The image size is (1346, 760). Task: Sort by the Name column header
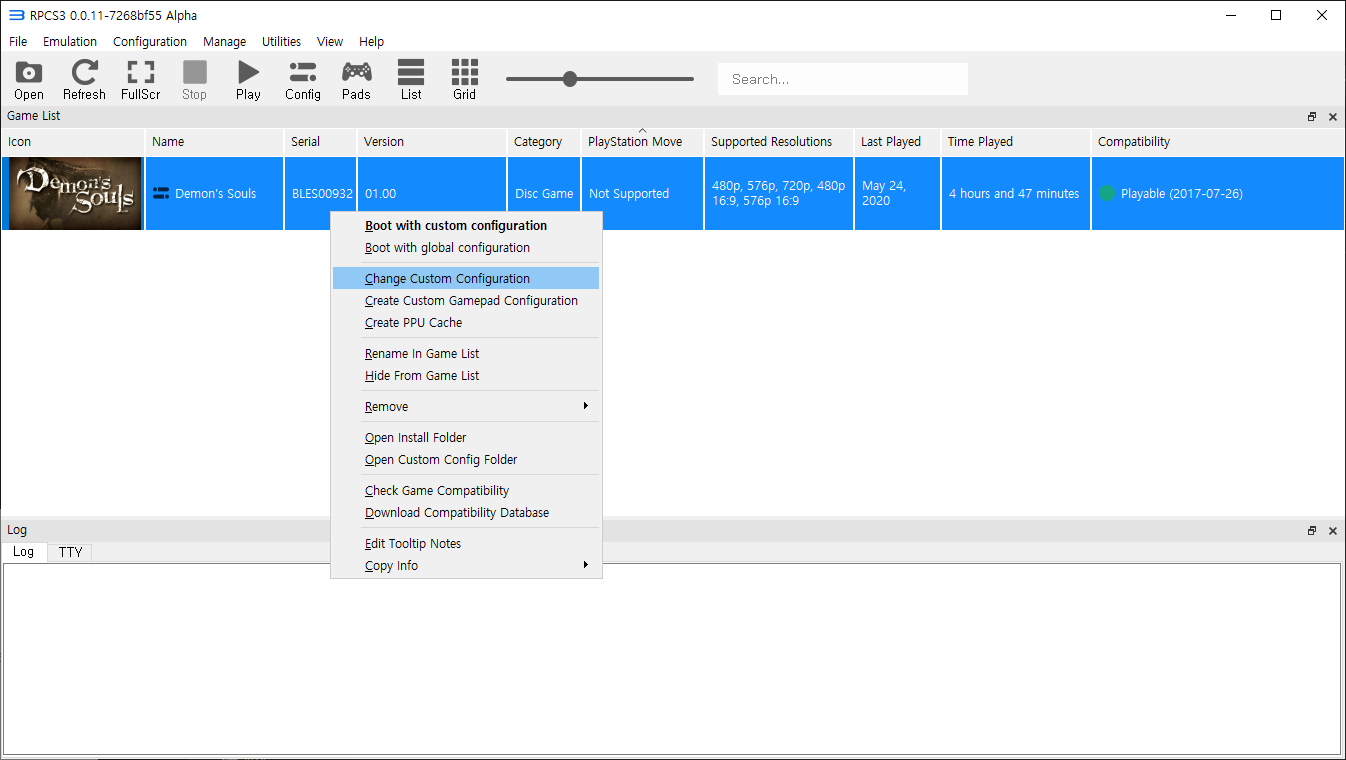(x=215, y=142)
